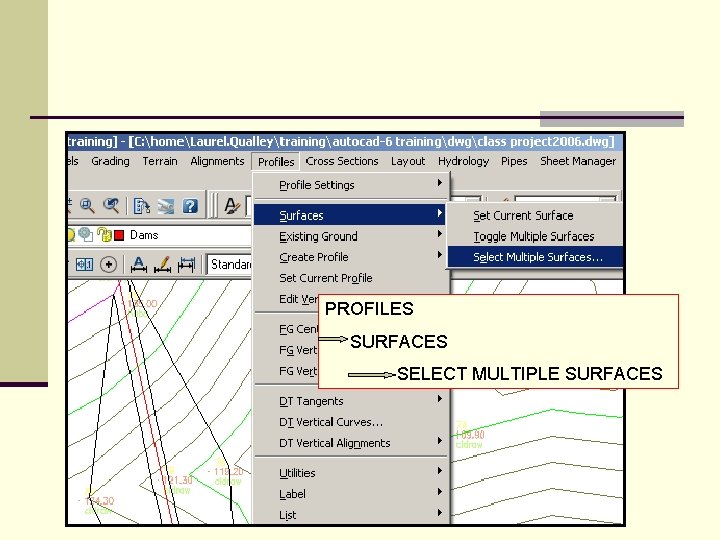The width and height of the screenshot is (720, 540).
Task: Open the Pipes menu
Action: (514, 161)
